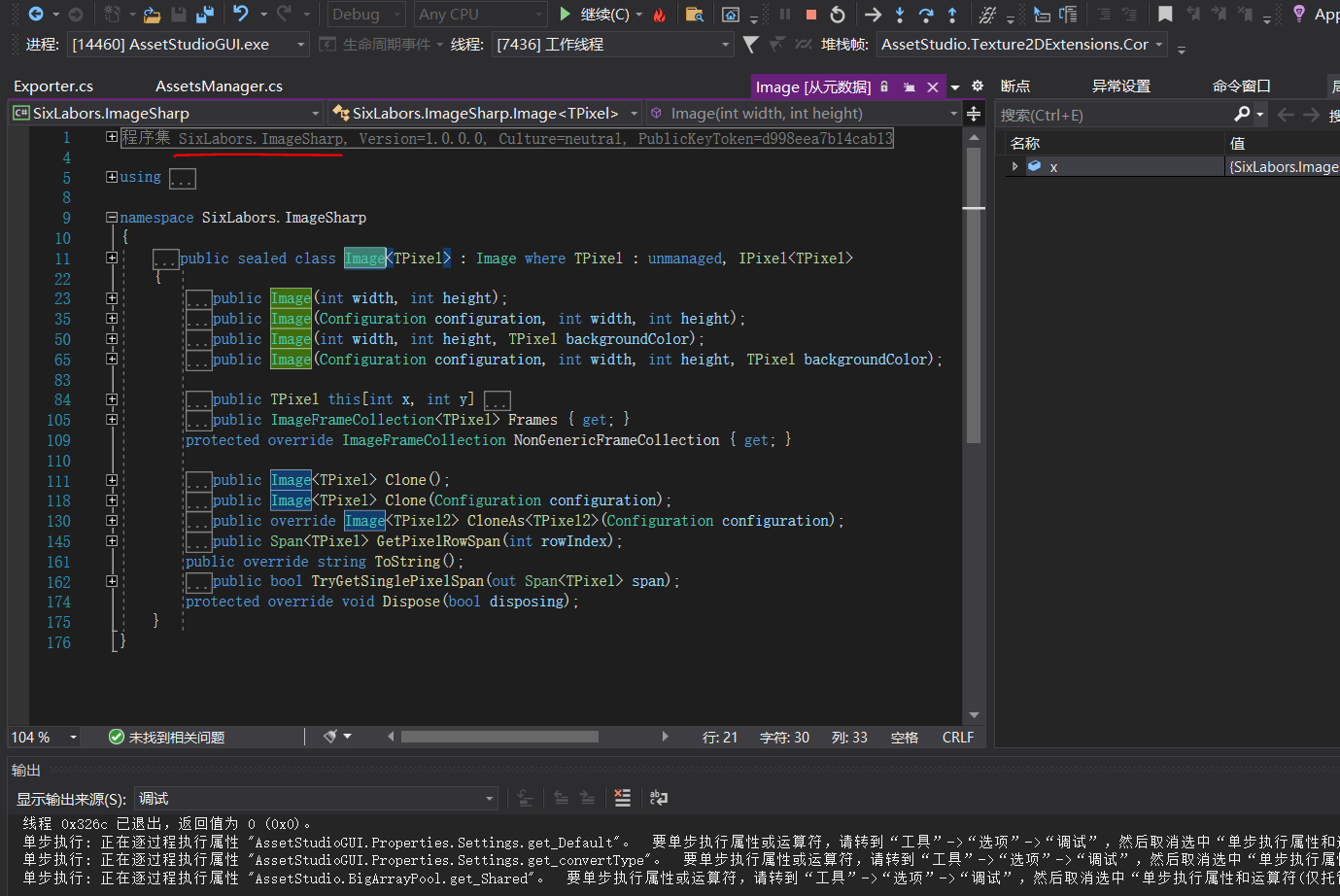The height and width of the screenshot is (896, 1340).
Task: Click the editor horizontal scrollbar thumb
Action: coord(499,737)
